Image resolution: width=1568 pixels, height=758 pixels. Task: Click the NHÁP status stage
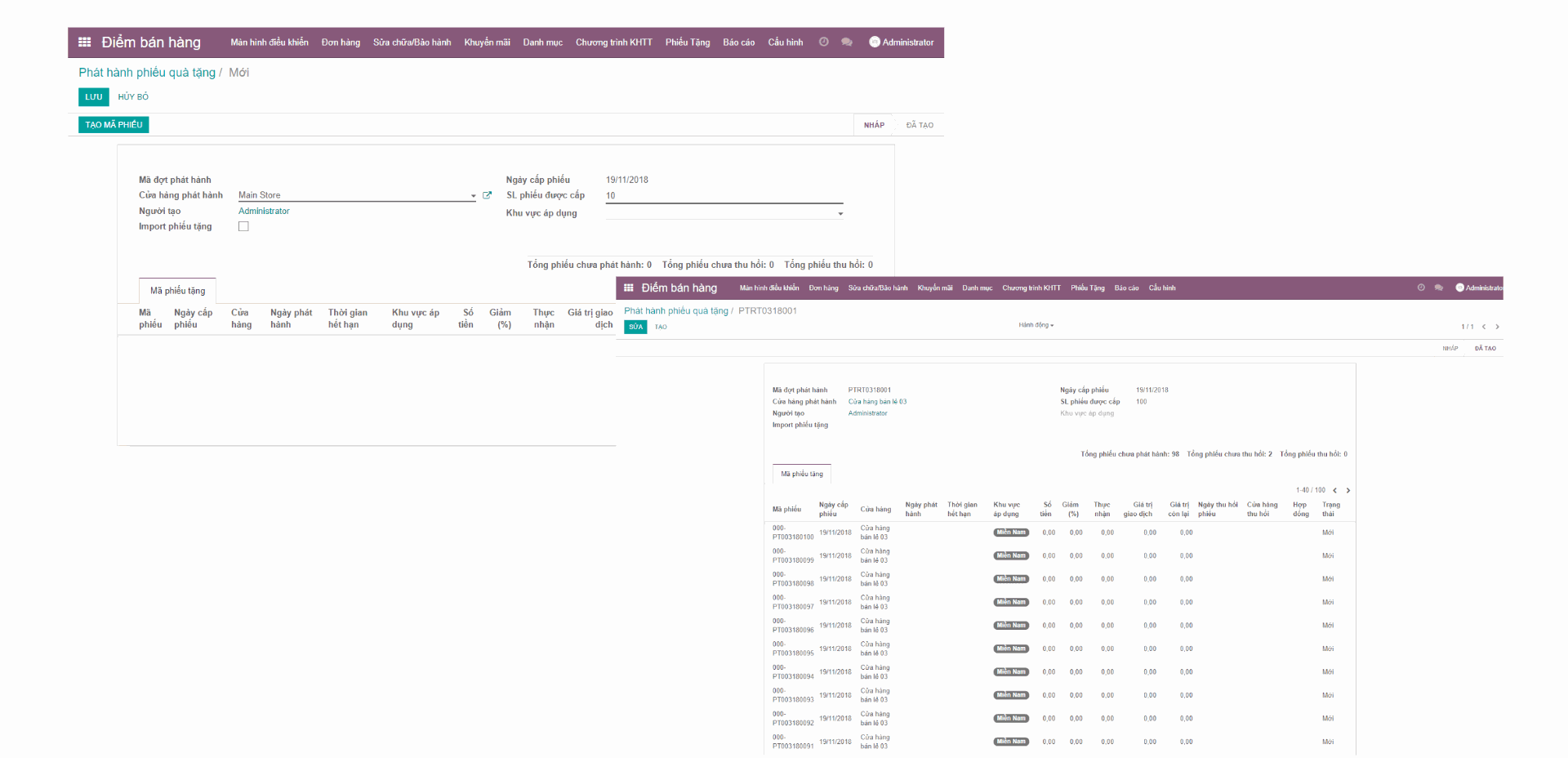coord(873,124)
